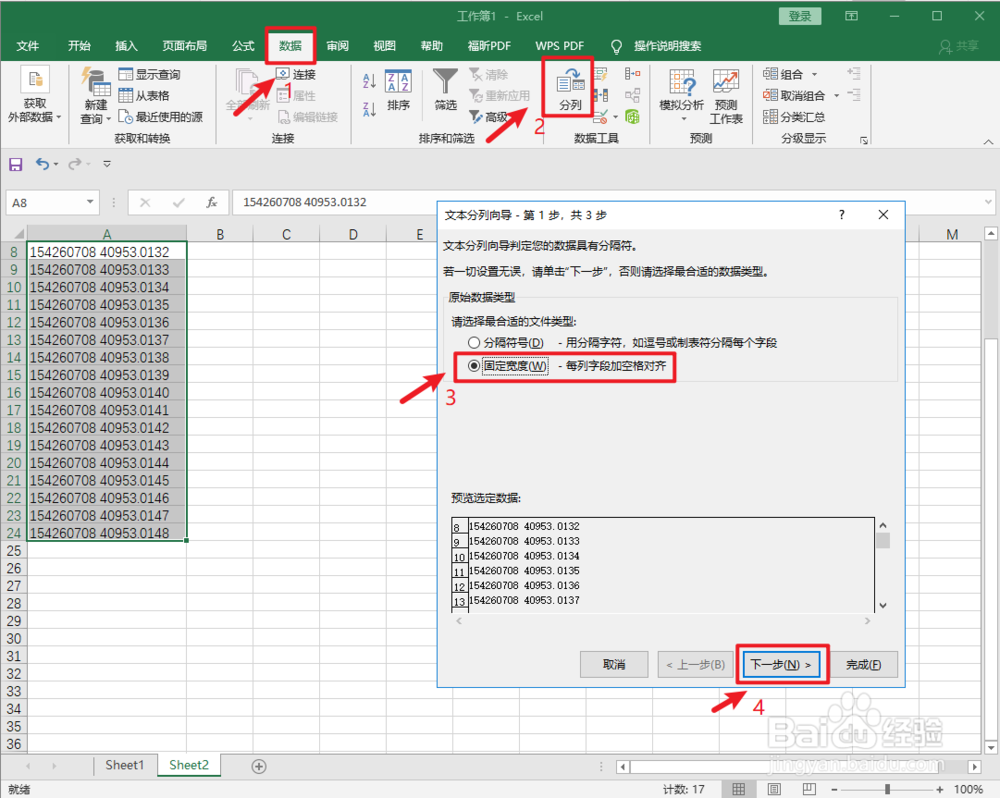
Task: Open Recently Used Sources
Action: pos(161,117)
